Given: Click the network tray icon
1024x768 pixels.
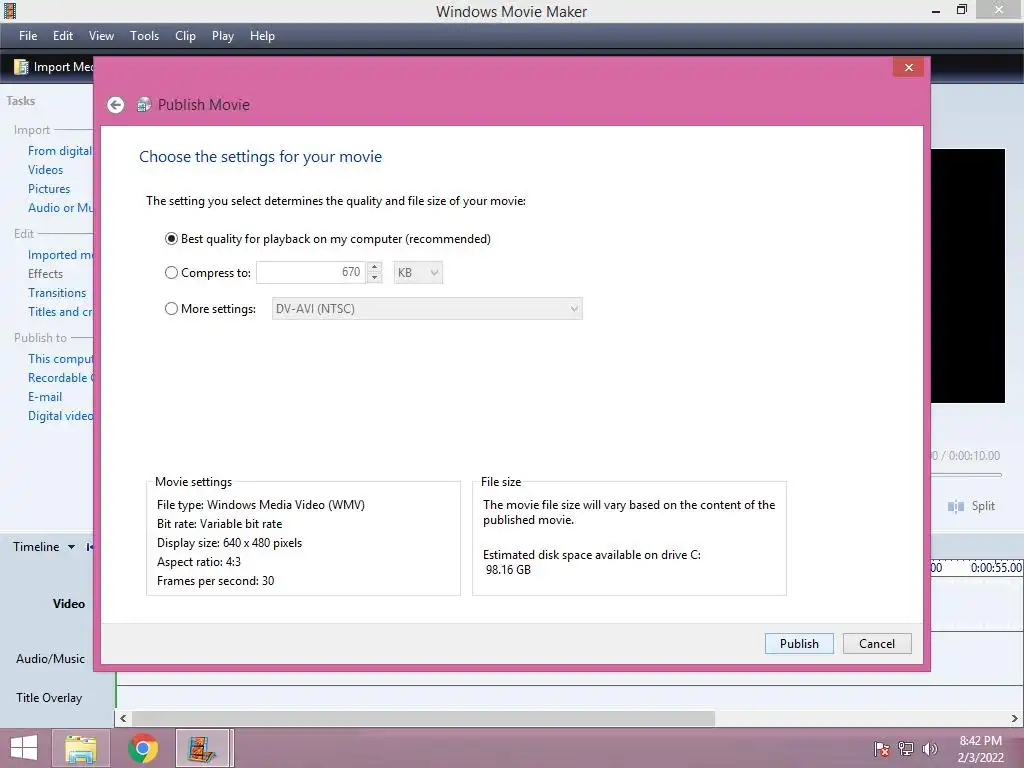Looking at the screenshot, I should click(906, 748).
